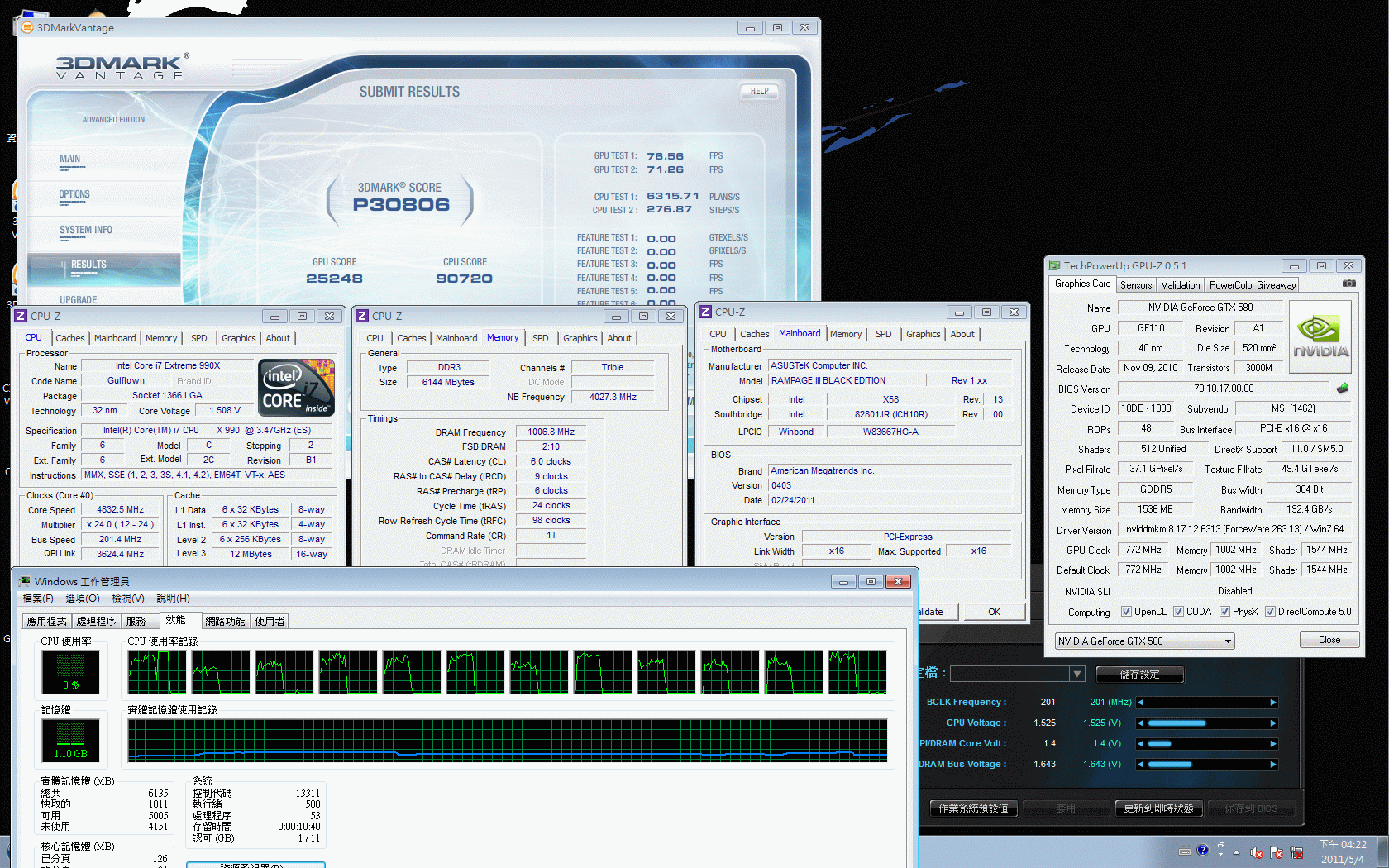The image size is (1389, 868).
Task: Open the Action Center flag tray icon
Action: coord(1277,852)
